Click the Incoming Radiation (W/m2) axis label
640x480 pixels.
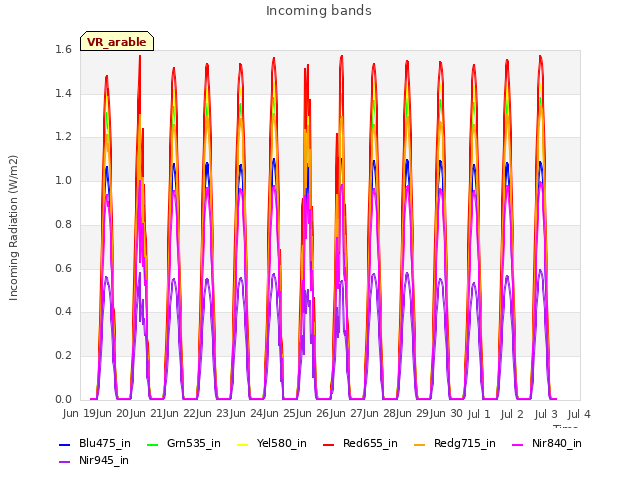[13, 228]
